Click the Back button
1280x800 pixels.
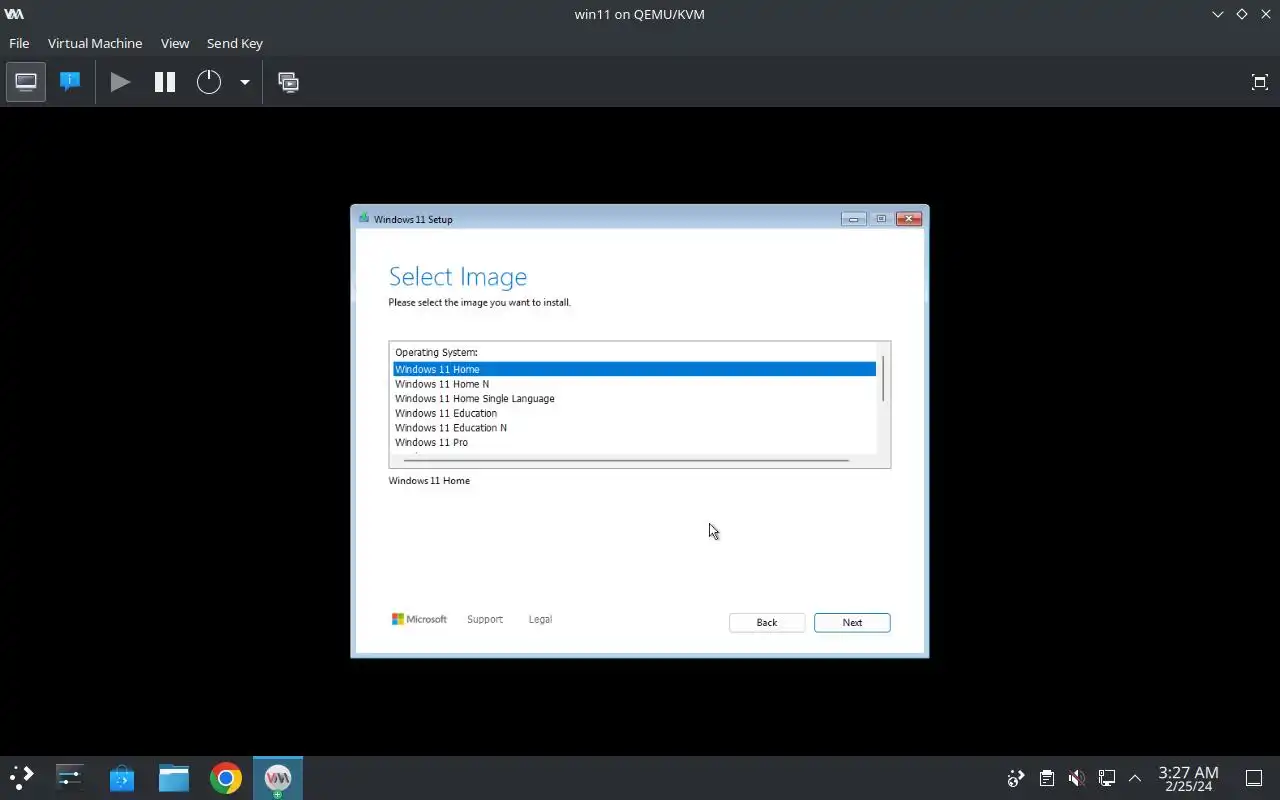click(x=767, y=622)
